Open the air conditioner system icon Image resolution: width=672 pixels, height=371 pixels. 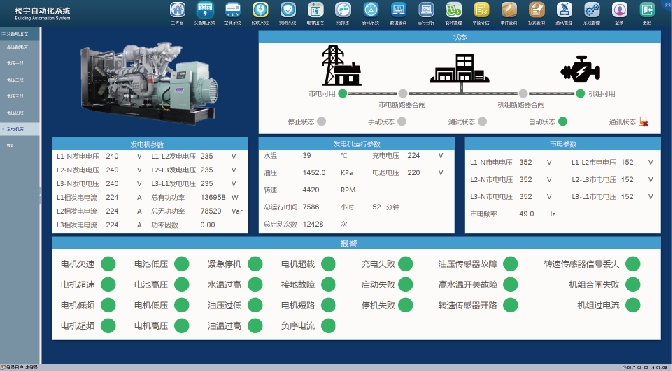(x=233, y=9)
